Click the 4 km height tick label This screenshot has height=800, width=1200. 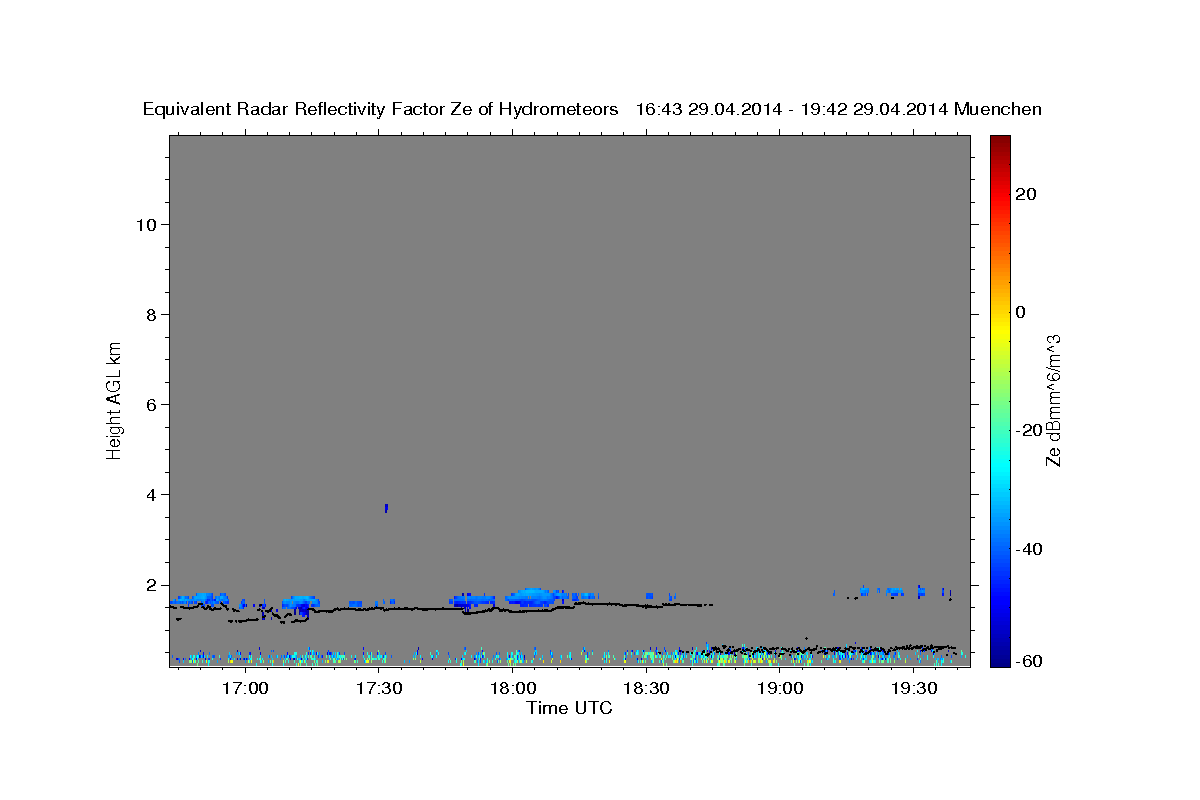[x=152, y=494]
